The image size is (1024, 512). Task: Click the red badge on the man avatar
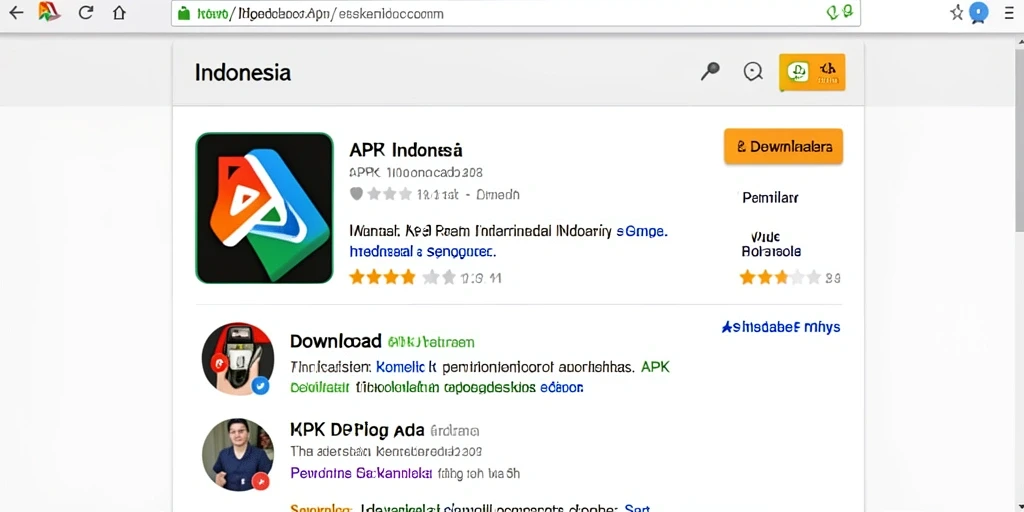pos(261,481)
